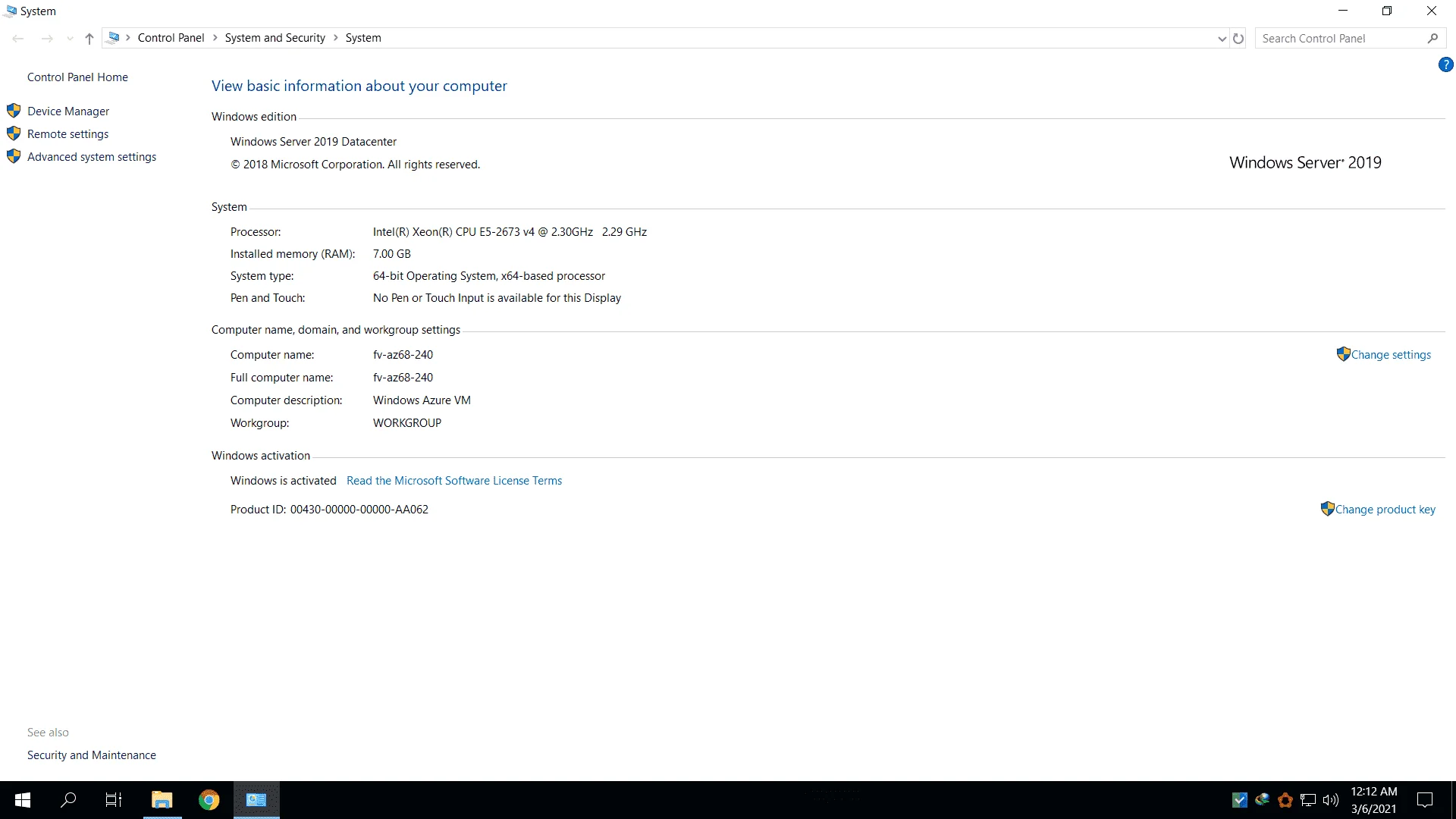
Task: Select the WORKGROUP value text
Action: click(x=407, y=423)
